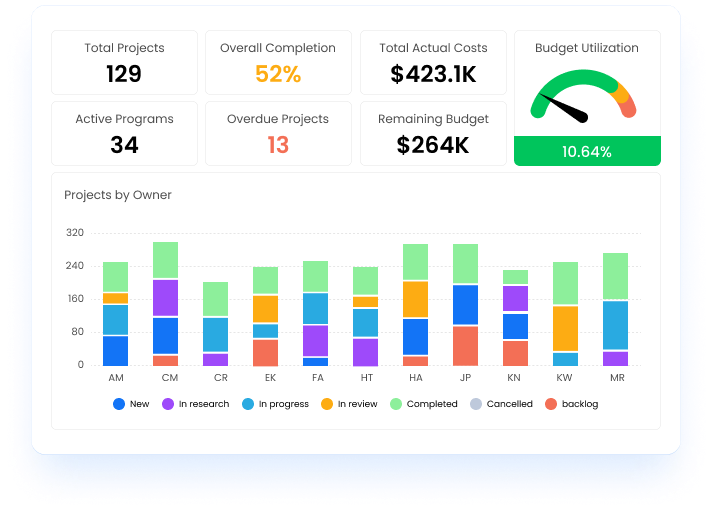The height and width of the screenshot is (512, 712).
Task: Click the 80 y-axis value
Action: pyautogui.click(x=78, y=332)
